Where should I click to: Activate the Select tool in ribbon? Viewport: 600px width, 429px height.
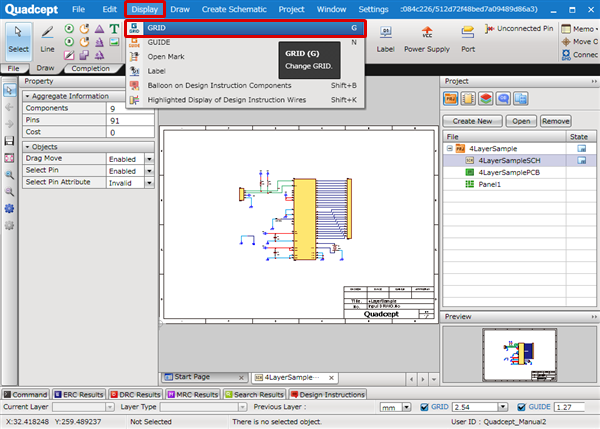(x=18, y=40)
